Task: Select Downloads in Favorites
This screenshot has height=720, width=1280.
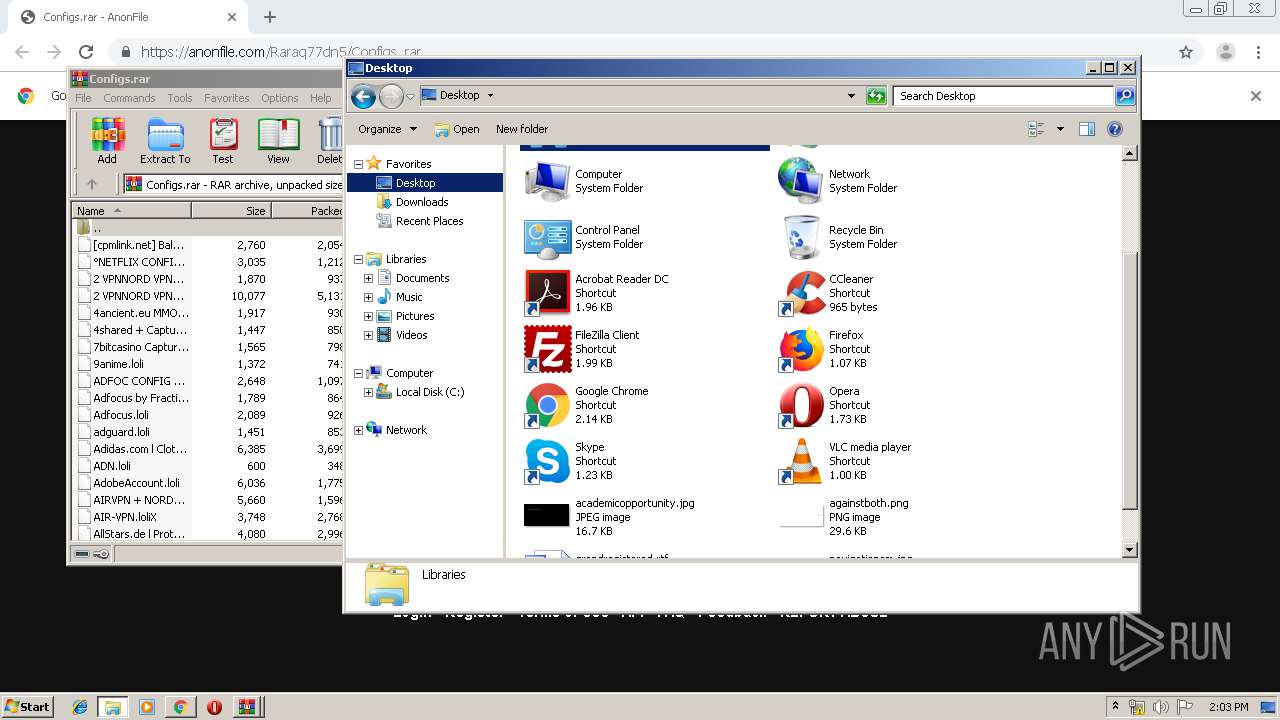Action: point(422,202)
